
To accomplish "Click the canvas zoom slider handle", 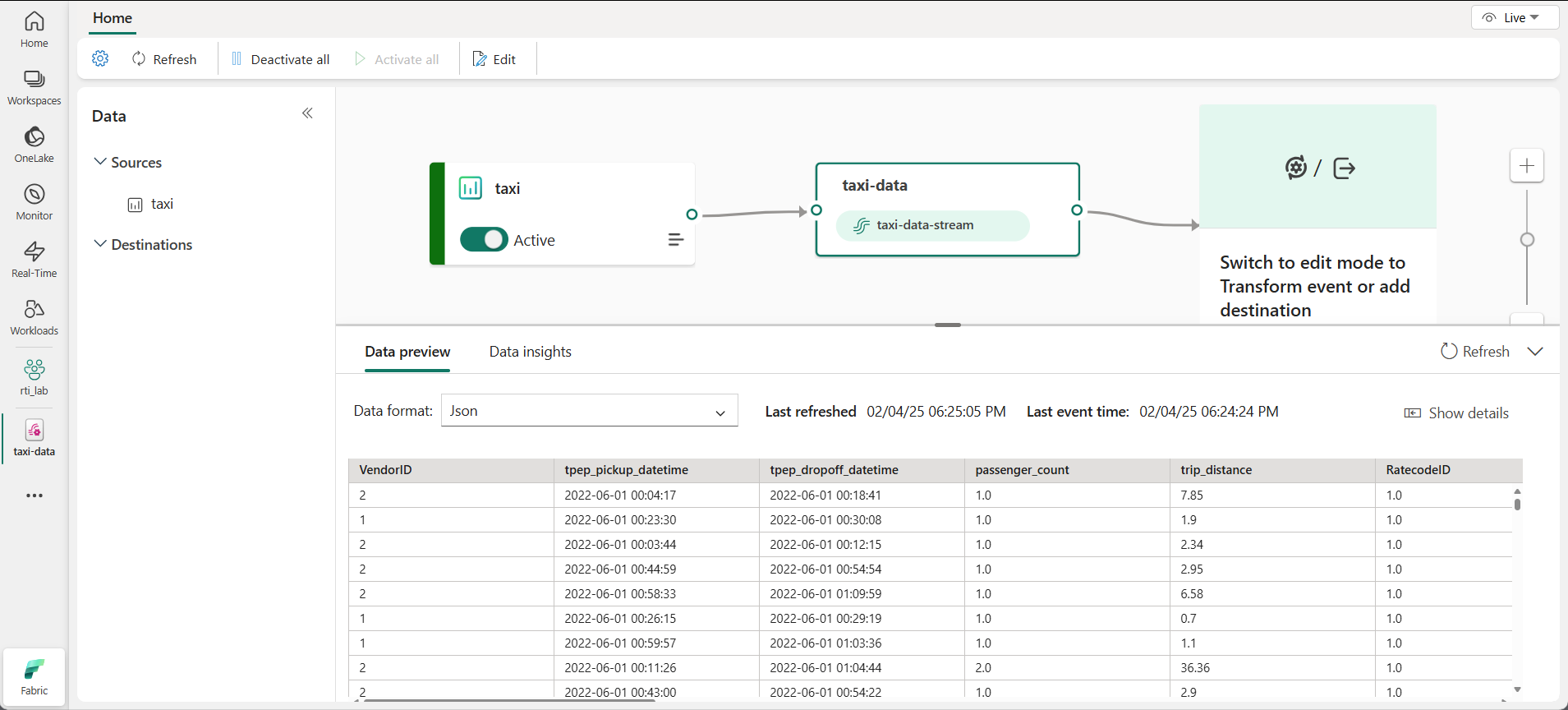I will (1527, 240).
